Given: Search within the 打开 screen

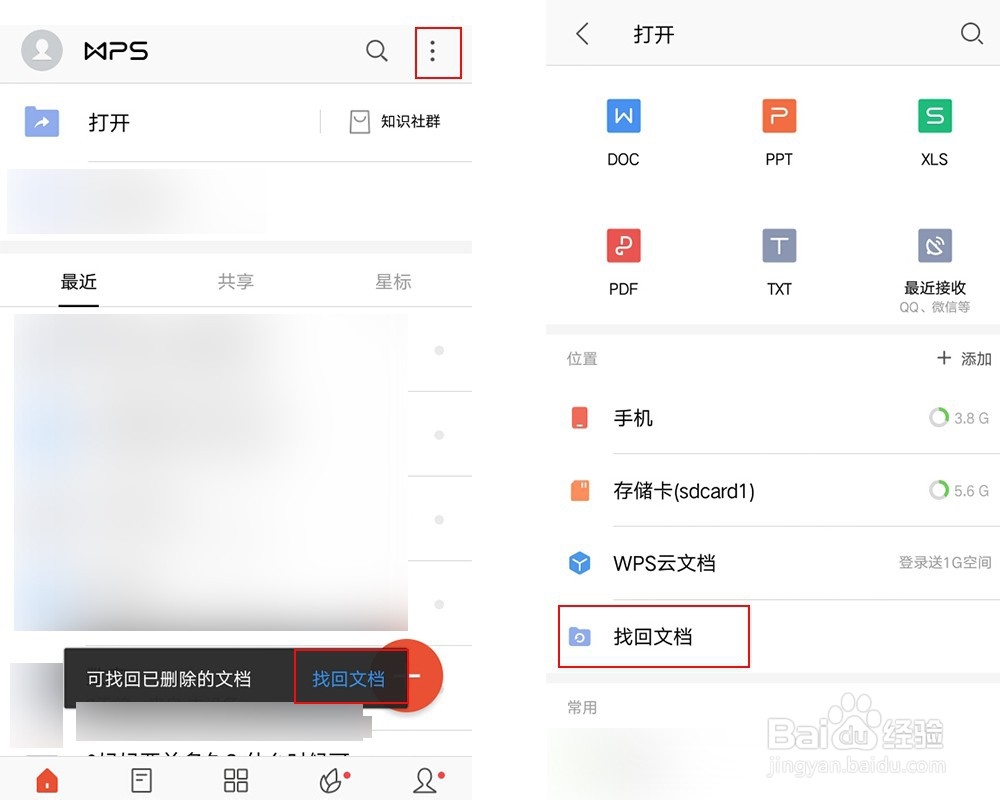Looking at the screenshot, I should tap(971, 33).
